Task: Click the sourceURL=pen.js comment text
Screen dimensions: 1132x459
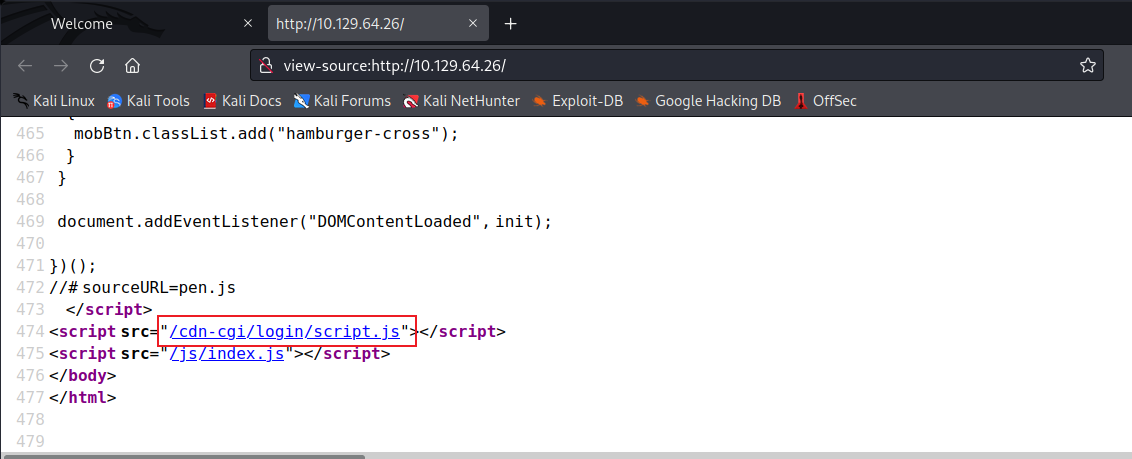Action: (142, 288)
